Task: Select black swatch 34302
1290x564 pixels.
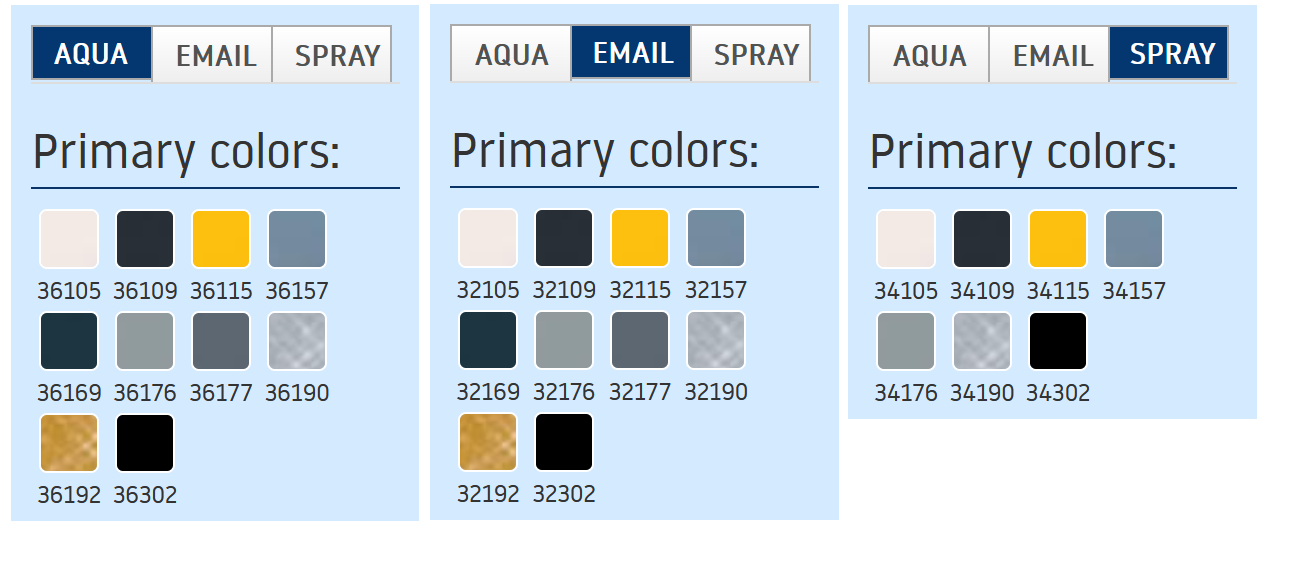Action: tap(1058, 341)
